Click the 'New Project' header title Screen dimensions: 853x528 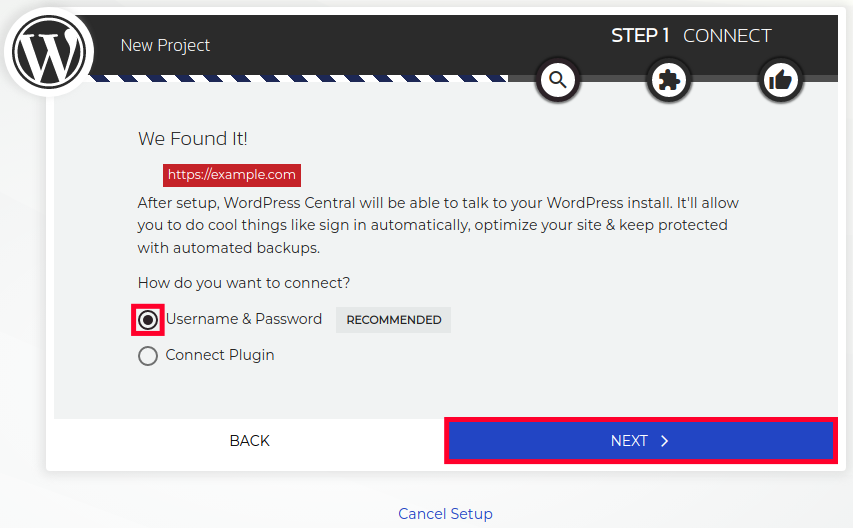point(165,45)
